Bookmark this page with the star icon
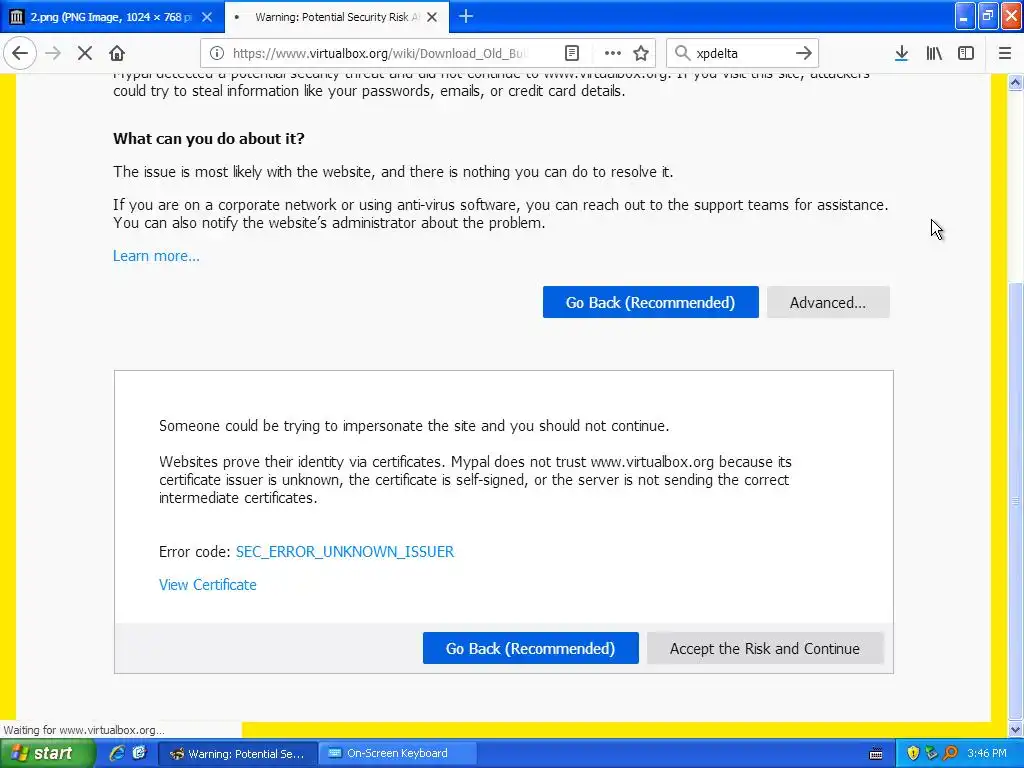This screenshot has width=1024, height=768. pyautogui.click(x=641, y=53)
